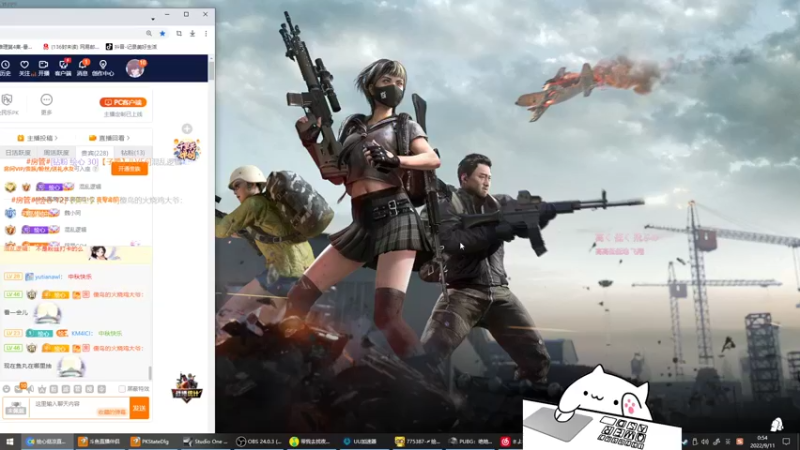Viewport: 800px width, 450px height.
Task: Click the blue bookmark star icon
Action: pos(163,33)
